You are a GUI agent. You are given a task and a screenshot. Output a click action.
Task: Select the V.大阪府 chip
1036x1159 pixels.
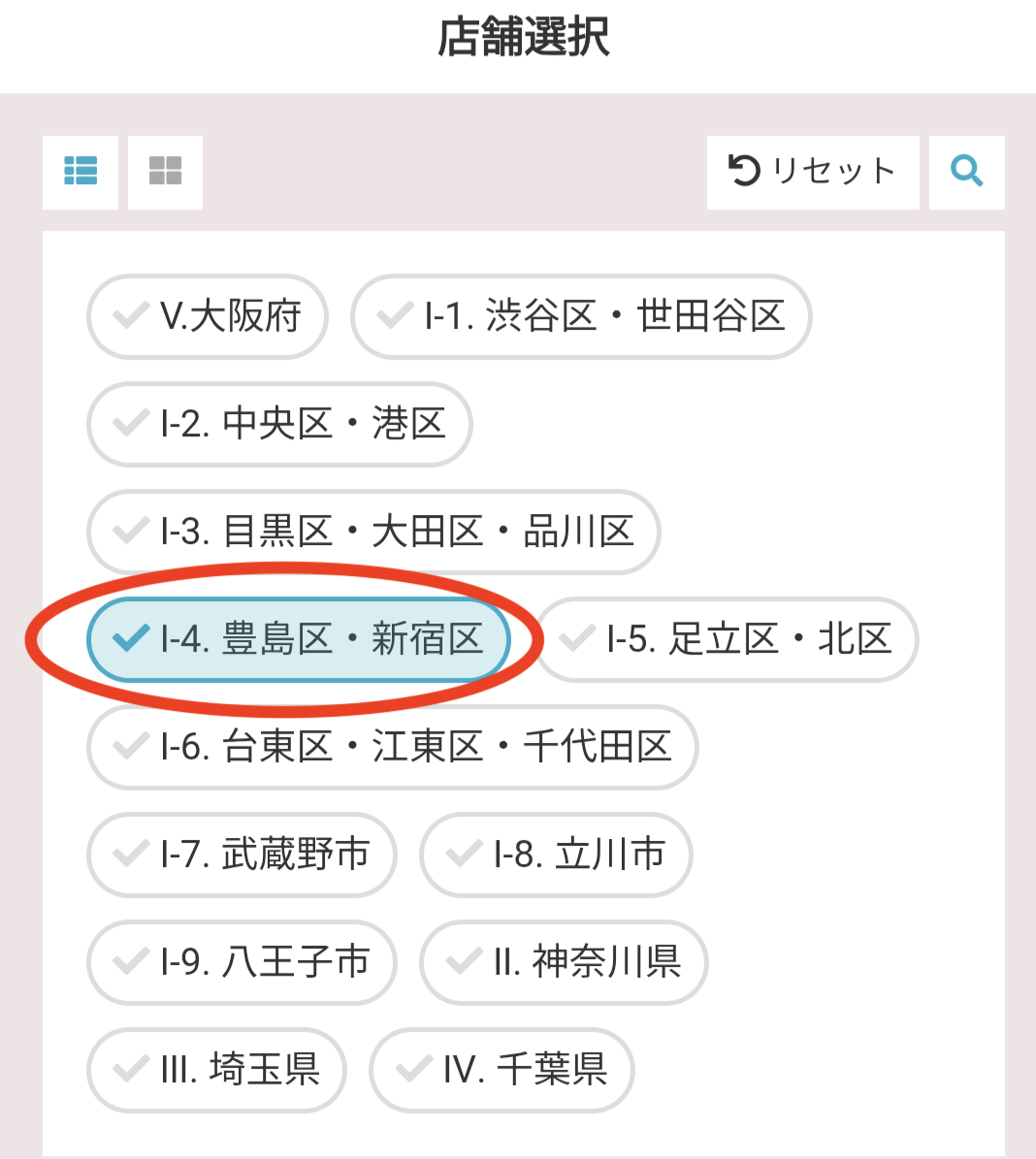(208, 316)
